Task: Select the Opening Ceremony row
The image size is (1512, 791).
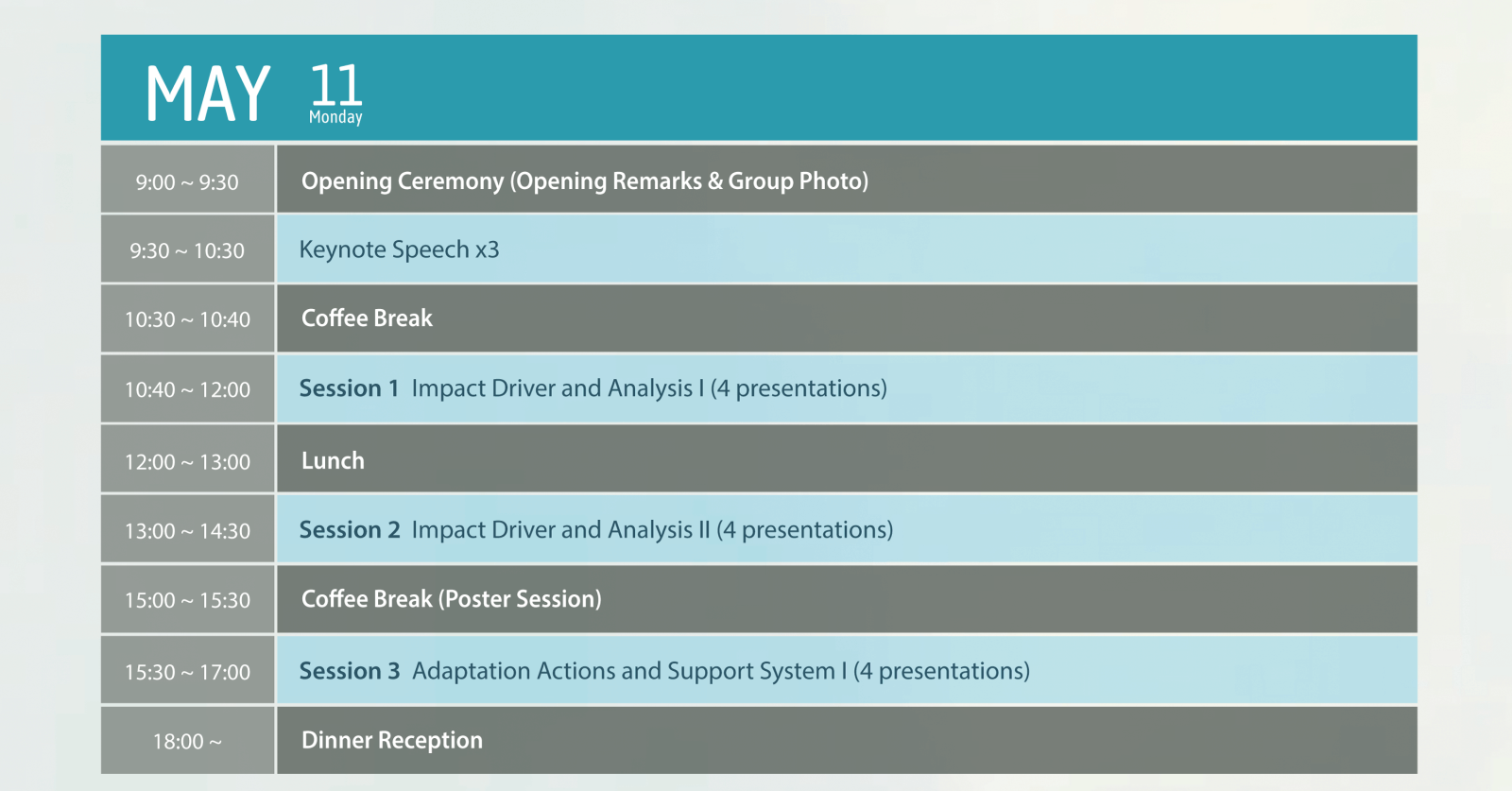Action: [x=584, y=181]
